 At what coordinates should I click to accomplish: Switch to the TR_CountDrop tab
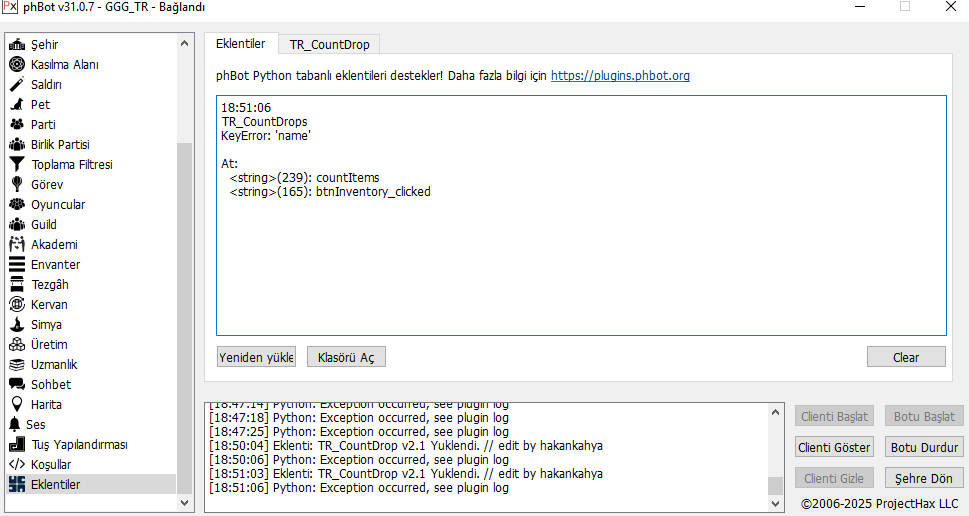coord(329,44)
